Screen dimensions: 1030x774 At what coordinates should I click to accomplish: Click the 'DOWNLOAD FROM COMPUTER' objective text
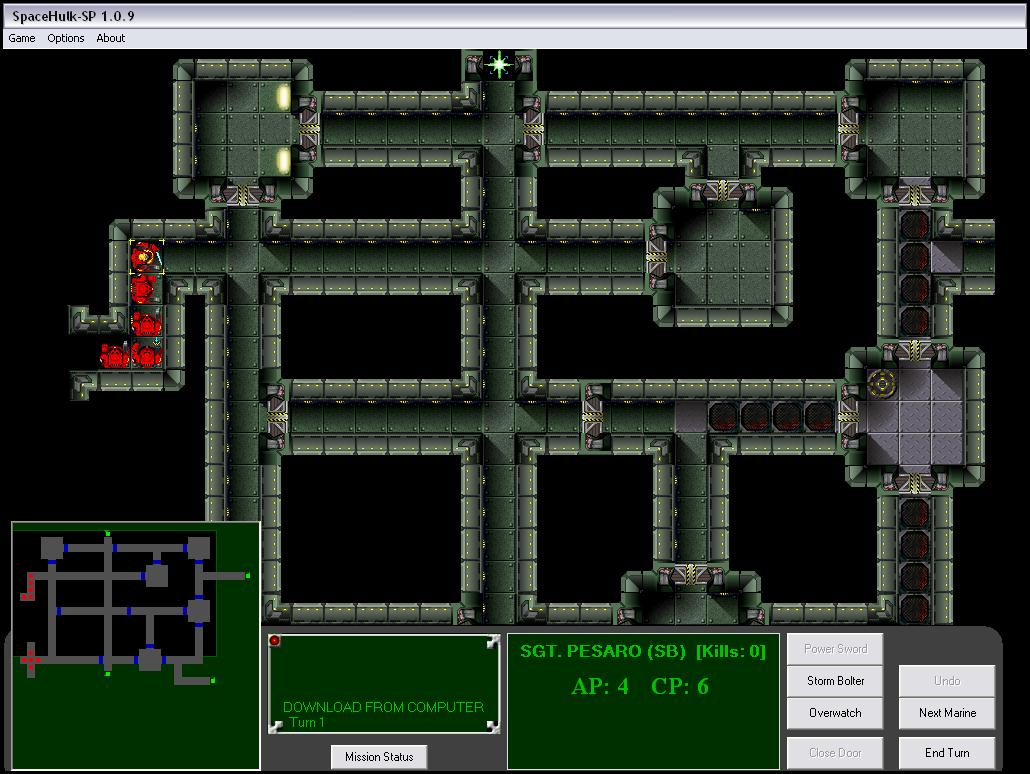(383, 707)
